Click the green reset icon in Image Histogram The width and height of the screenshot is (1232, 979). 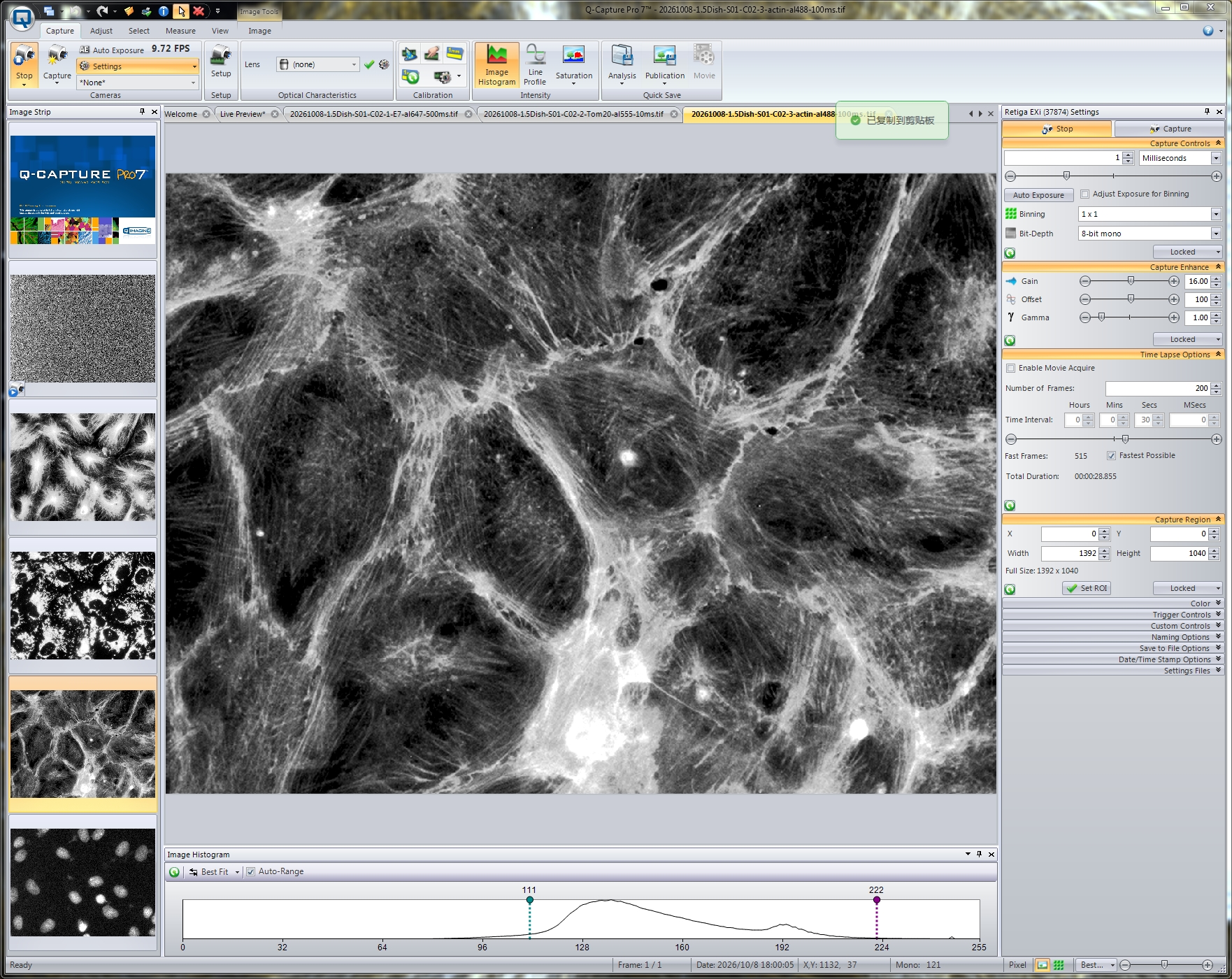point(174,872)
